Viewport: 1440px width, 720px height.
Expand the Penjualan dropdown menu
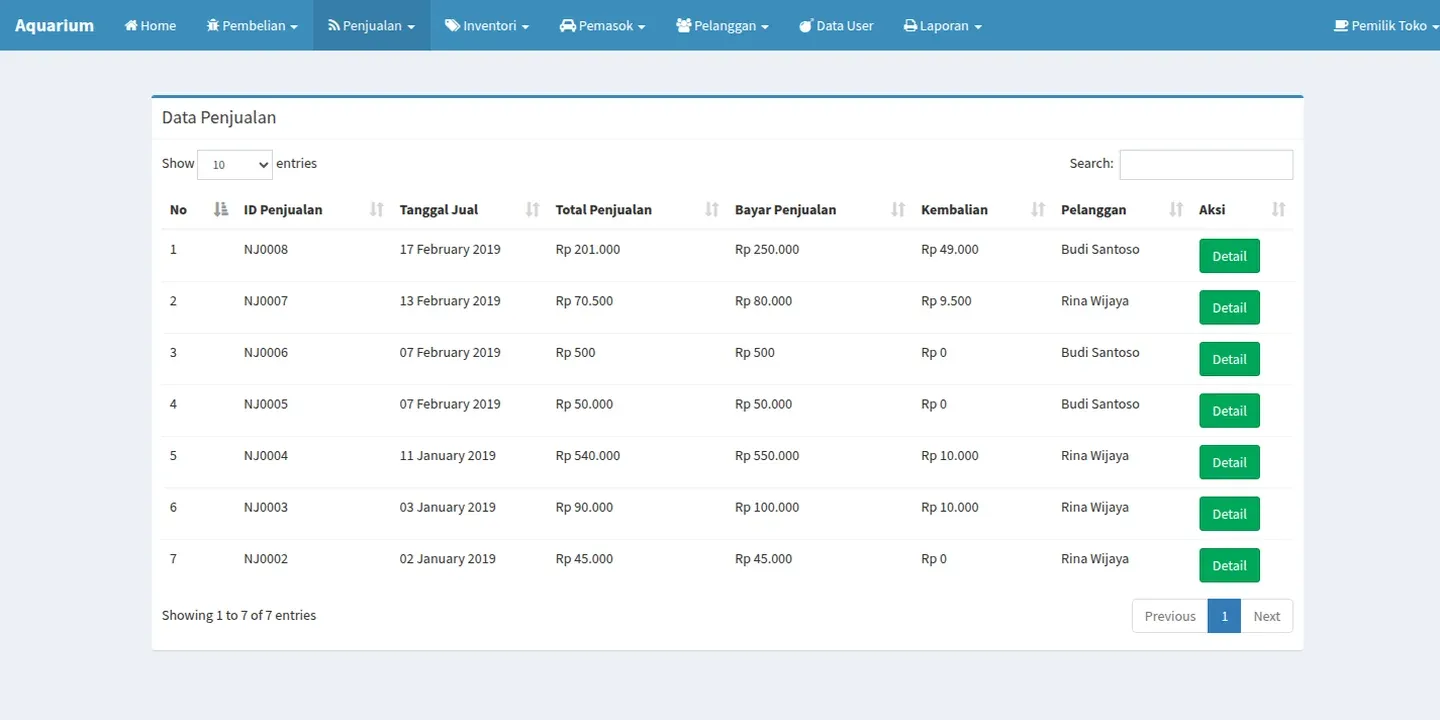pyautogui.click(x=372, y=25)
